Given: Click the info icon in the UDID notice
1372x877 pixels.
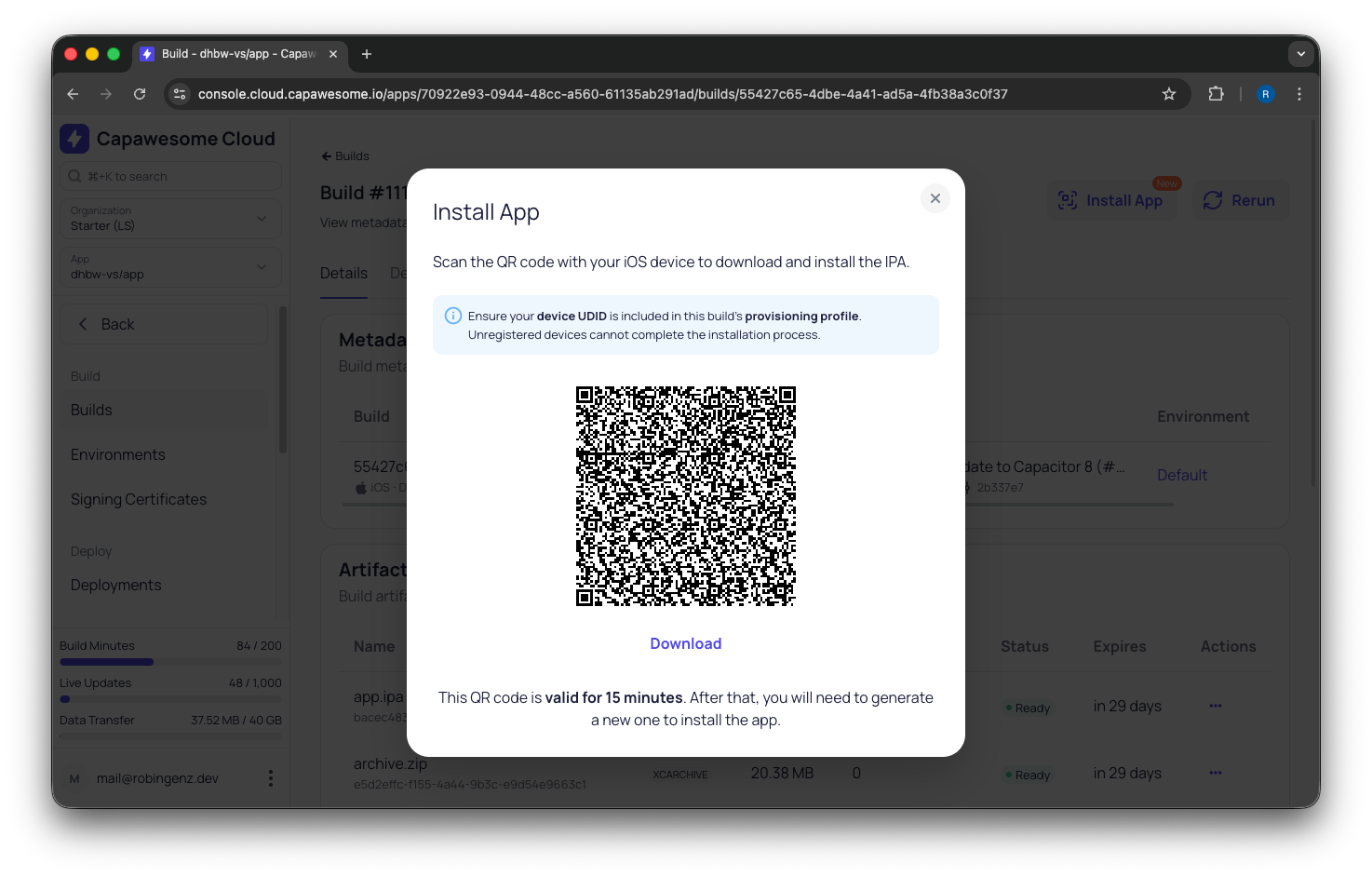Looking at the screenshot, I should [x=452, y=315].
